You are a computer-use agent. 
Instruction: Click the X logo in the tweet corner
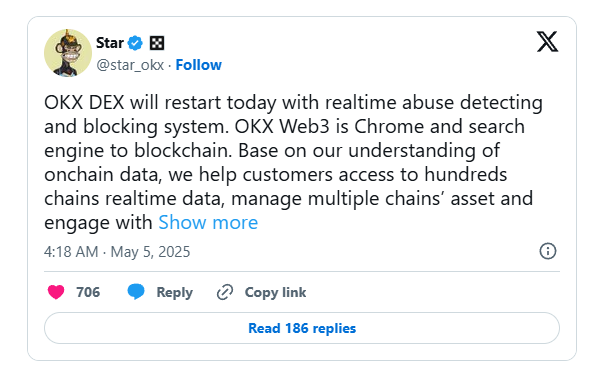point(547,42)
